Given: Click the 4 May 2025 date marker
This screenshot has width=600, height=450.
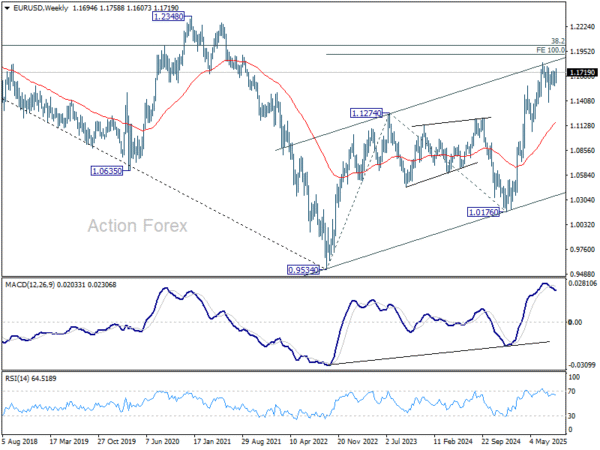Looking at the screenshot, I should [x=548, y=441].
